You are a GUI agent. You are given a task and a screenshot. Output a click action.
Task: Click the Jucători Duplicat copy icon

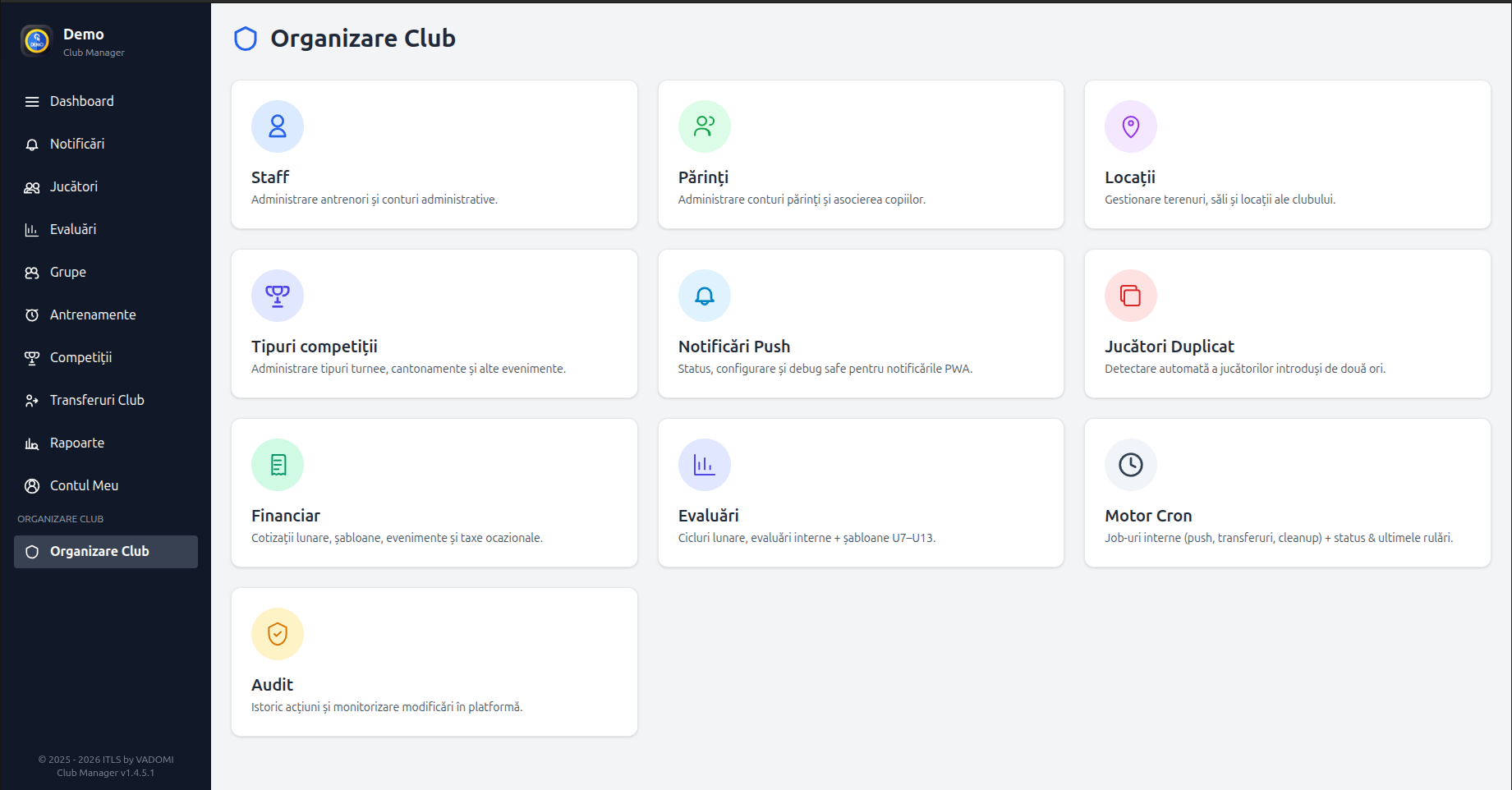coord(1130,296)
